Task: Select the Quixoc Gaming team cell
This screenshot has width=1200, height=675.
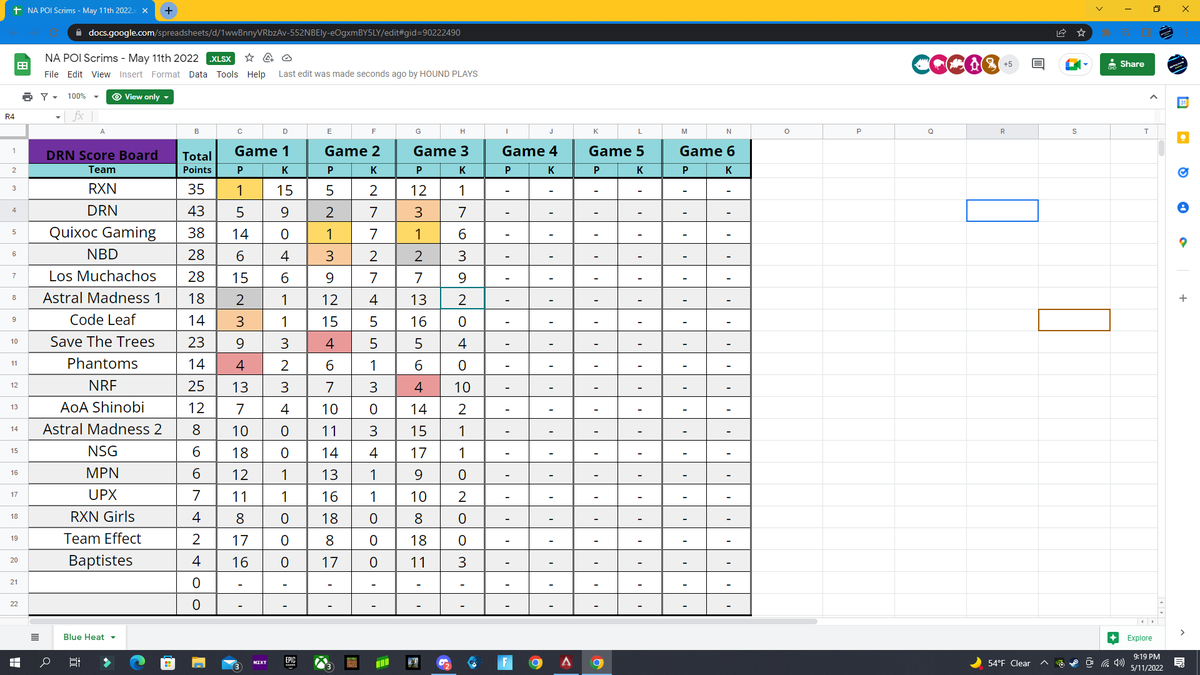Action: click(x=102, y=232)
